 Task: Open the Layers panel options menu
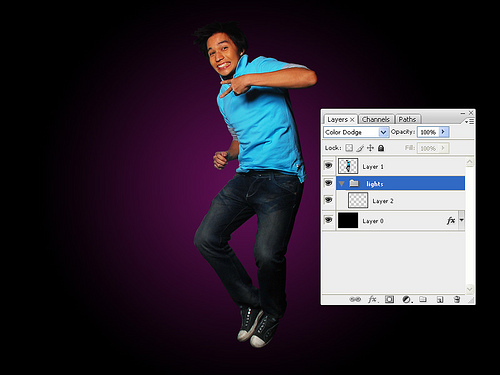(469, 122)
